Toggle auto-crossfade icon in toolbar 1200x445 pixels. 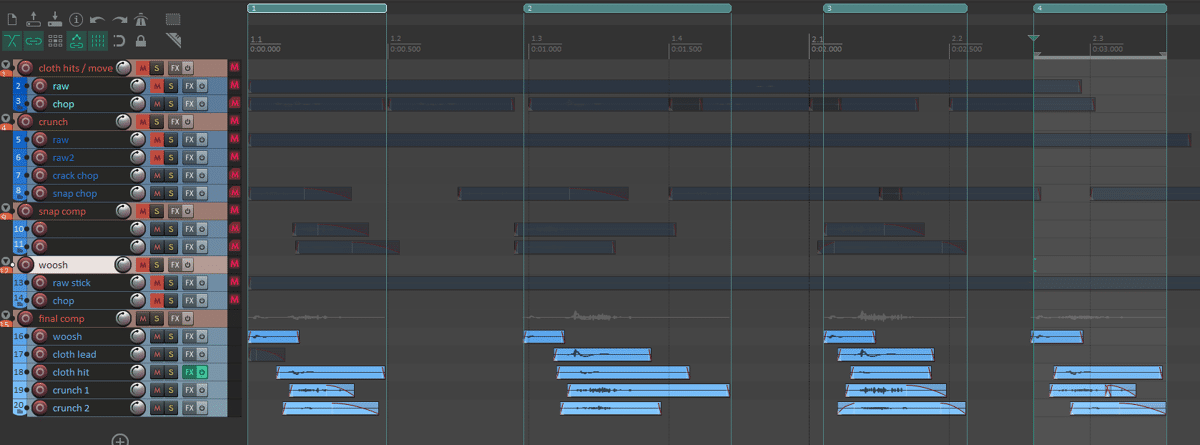point(12,41)
